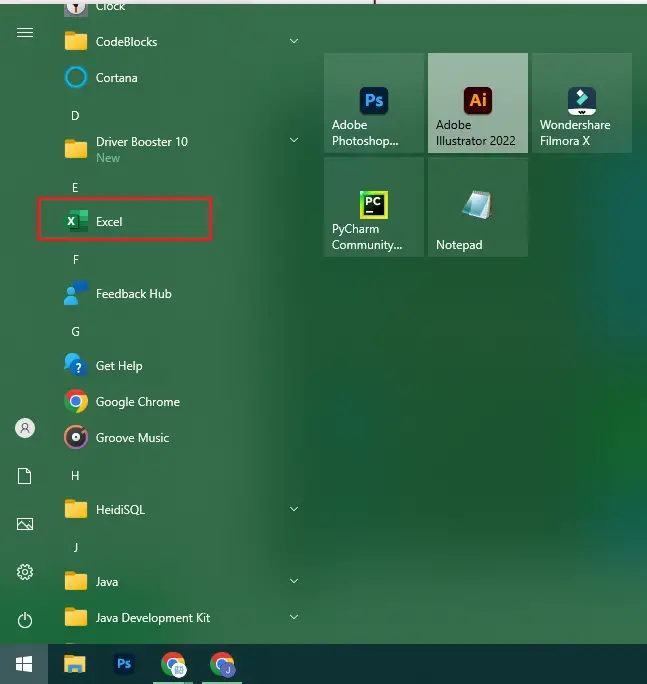The width and height of the screenshot is (647, 684).
Task: Open the Documents shortcut icon
Action: 25,476
